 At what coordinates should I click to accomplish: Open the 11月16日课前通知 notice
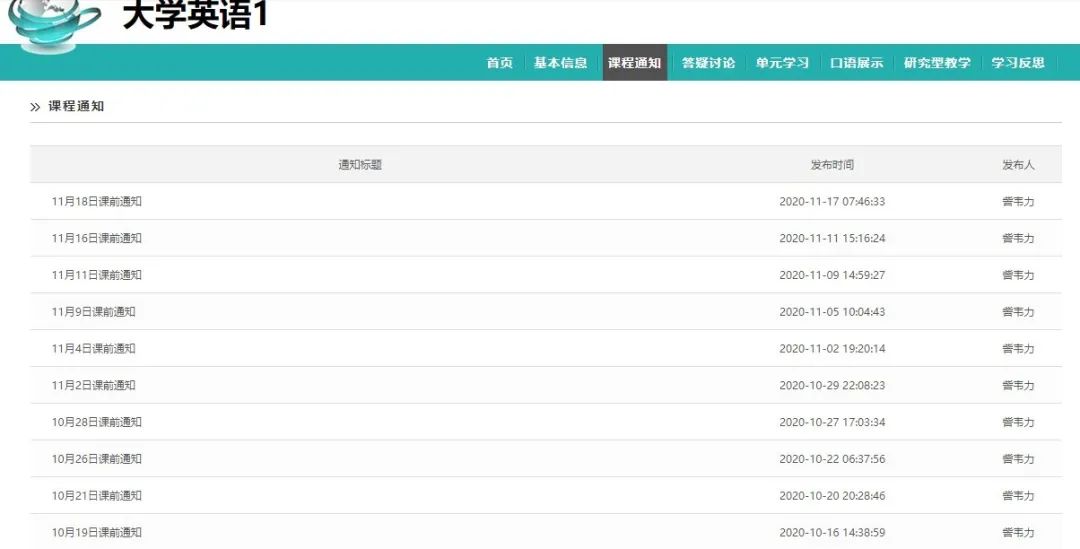(97, 238)
